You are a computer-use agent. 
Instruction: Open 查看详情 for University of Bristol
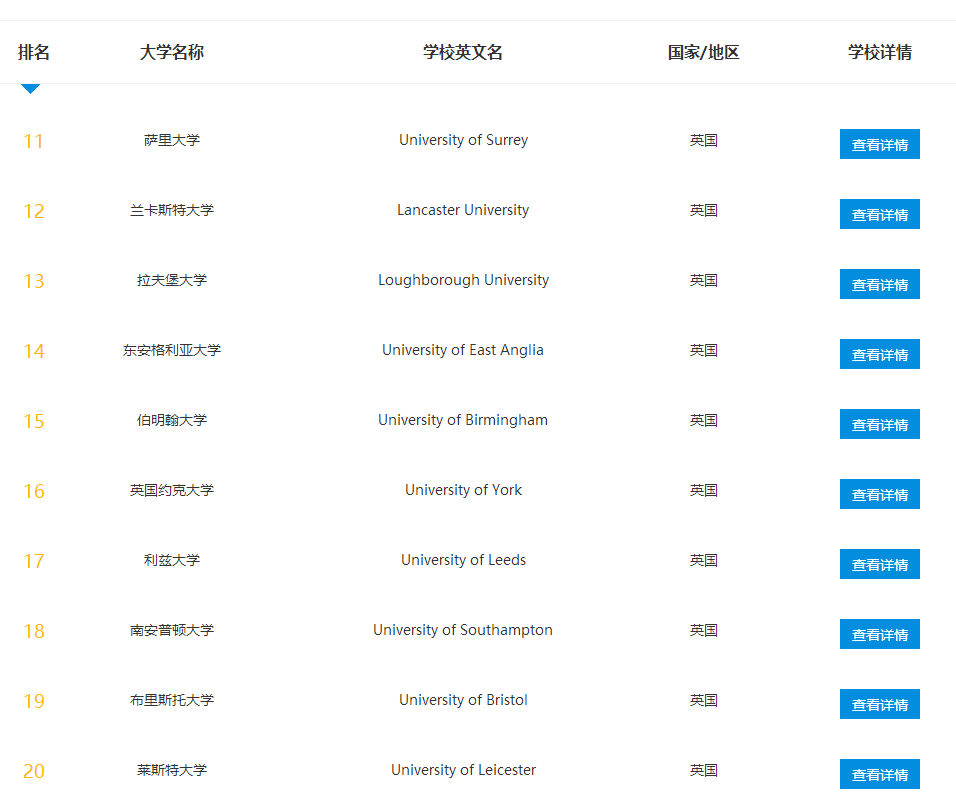click(x=880, y=704)
